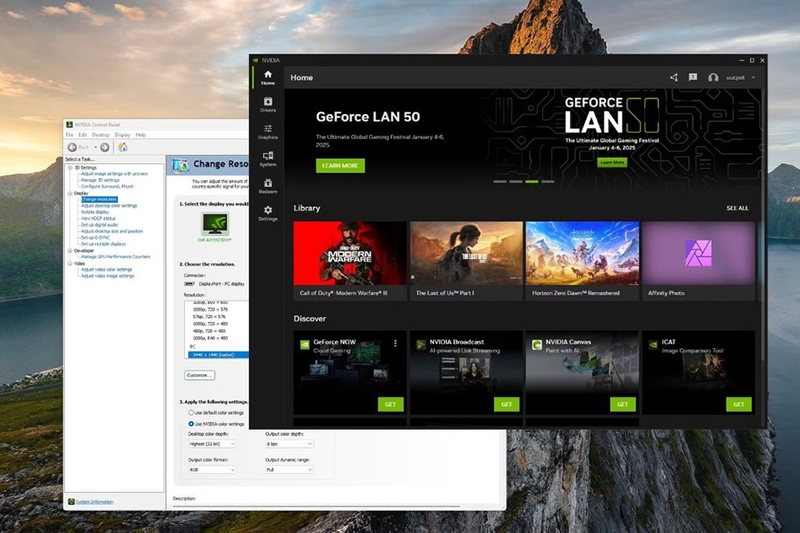Image resolution: width=800 pixels, height=533 pixels.
Task: Click the green LEARN MORE button
Action: (x=340, y=166)
